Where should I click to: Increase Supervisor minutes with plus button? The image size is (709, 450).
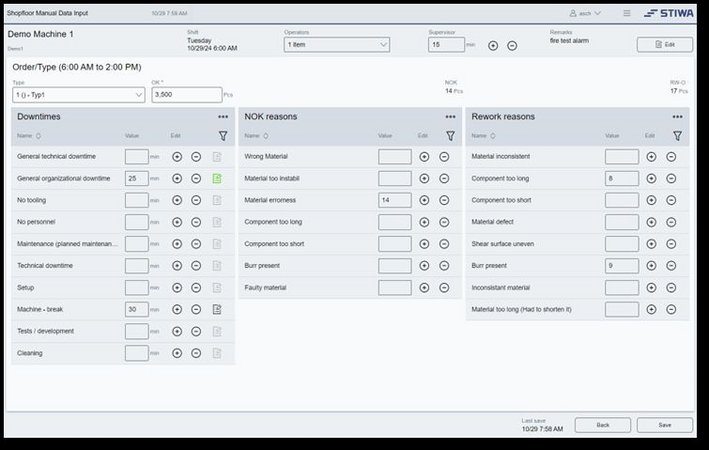point(493,45)
